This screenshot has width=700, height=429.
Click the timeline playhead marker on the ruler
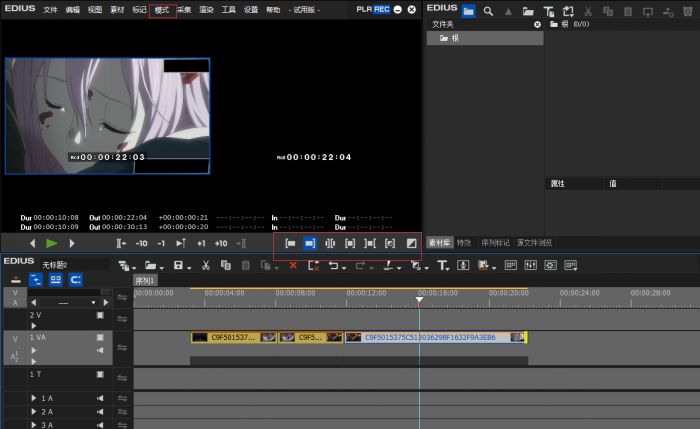coord(419,300)
